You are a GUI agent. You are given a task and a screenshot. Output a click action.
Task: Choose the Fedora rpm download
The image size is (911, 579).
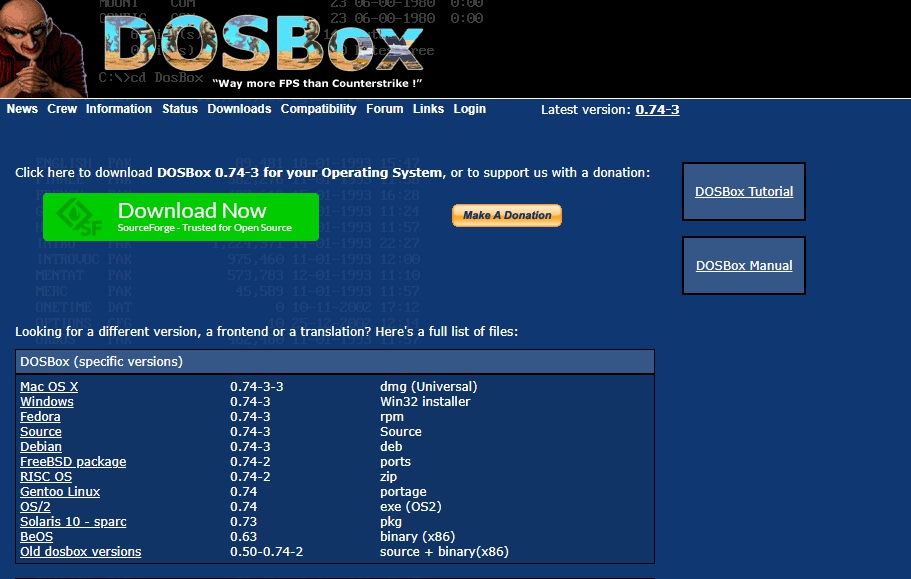[x=40, y=417]
